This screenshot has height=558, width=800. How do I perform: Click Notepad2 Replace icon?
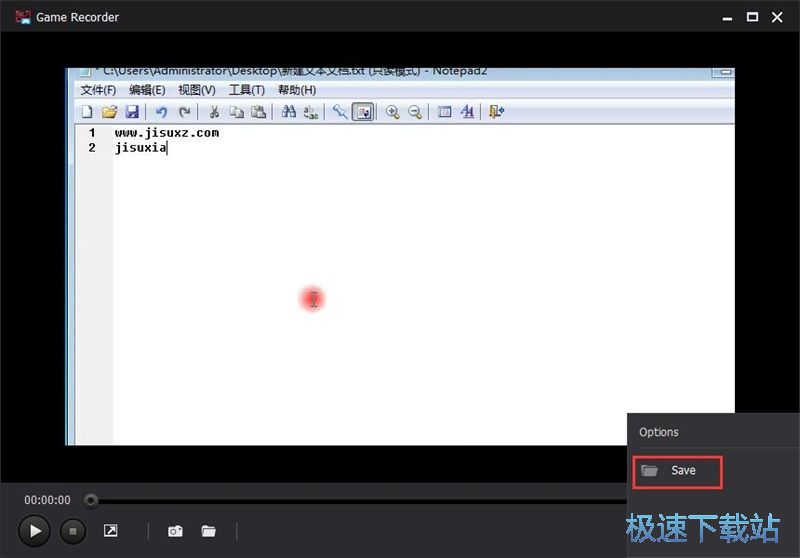311,112
